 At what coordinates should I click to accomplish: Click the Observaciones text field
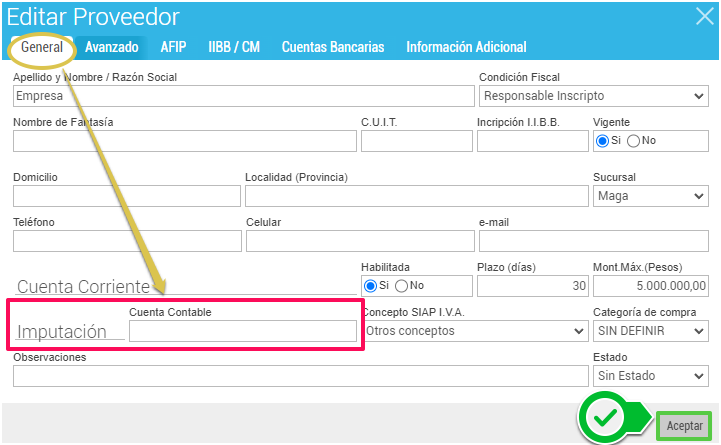300,376
